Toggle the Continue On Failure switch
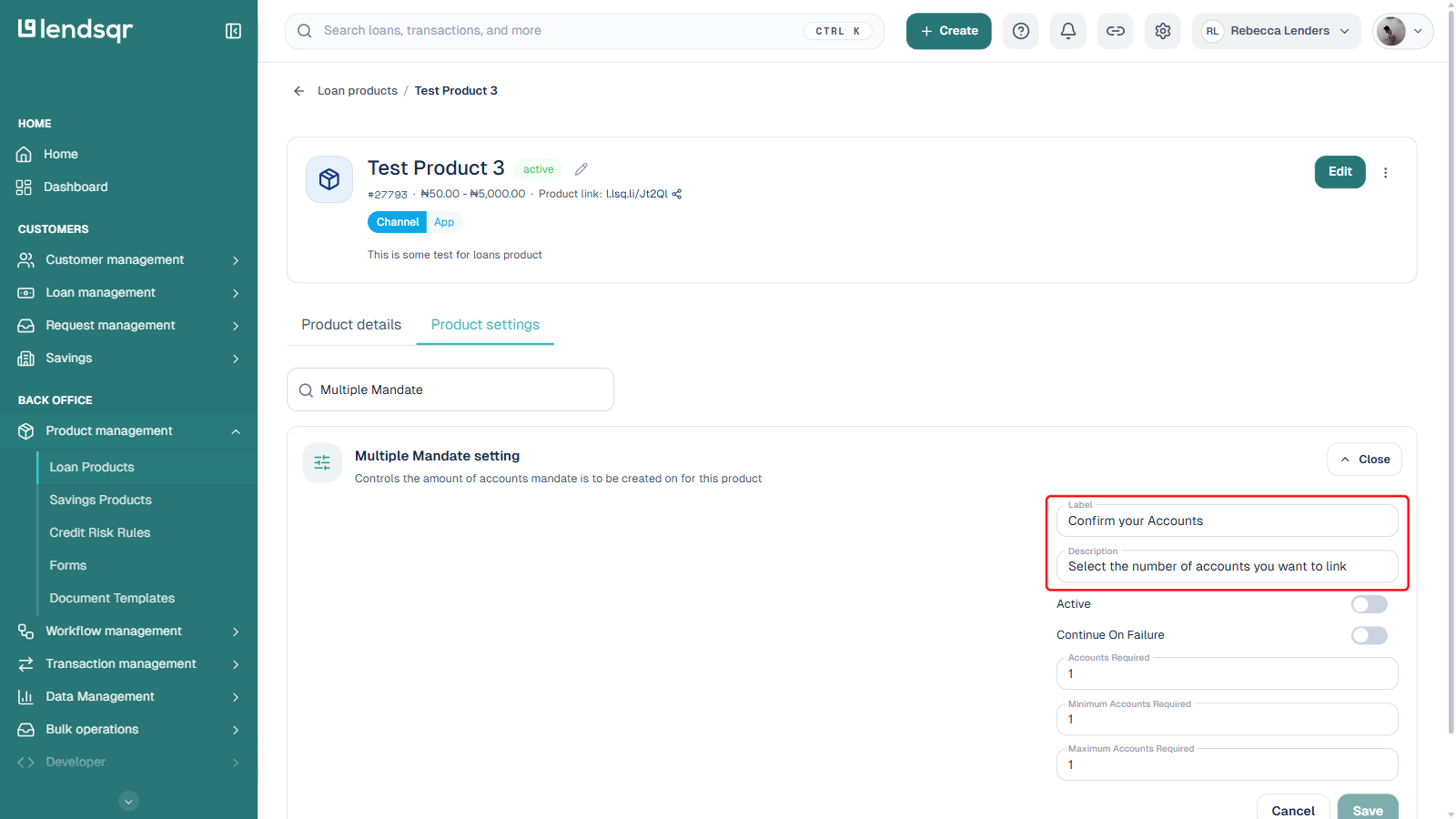The image size is (1456, 819). (x=1370, y=635)
